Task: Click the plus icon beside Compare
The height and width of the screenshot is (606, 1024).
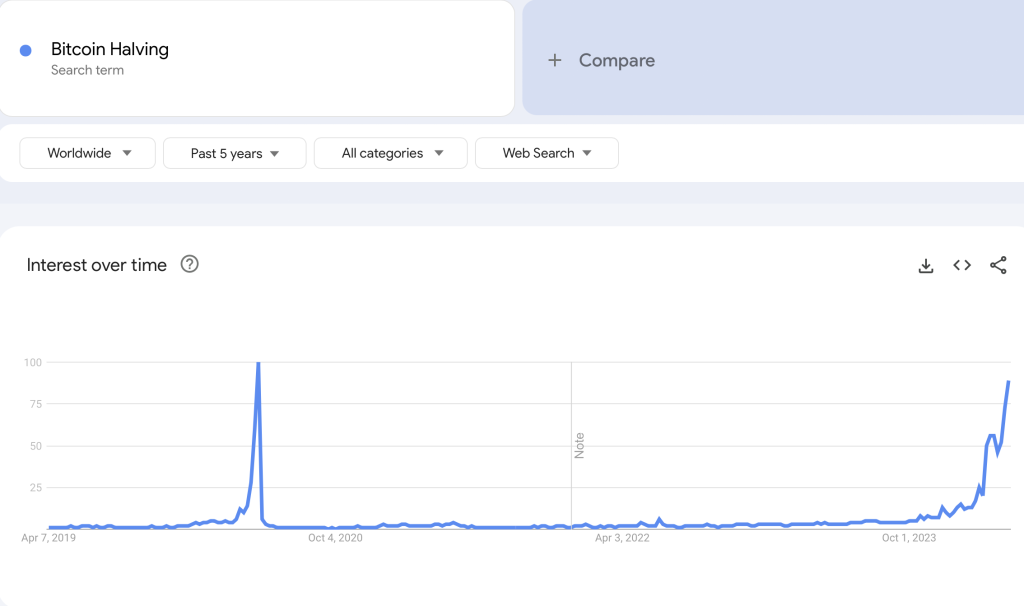Action: [x=555, y=60]
